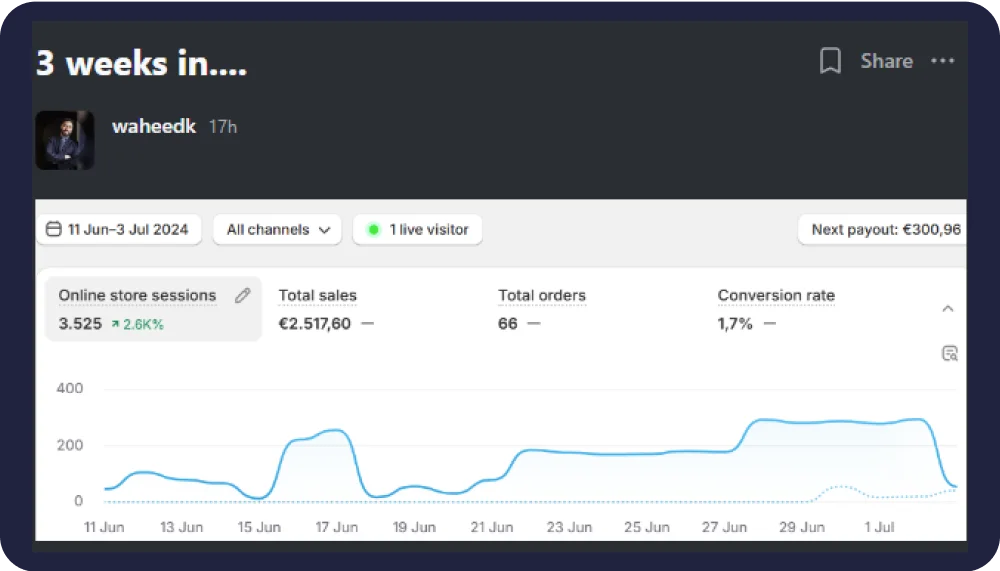Select the Online store sessions metric

pyautogui.click(x=137, y=296)
